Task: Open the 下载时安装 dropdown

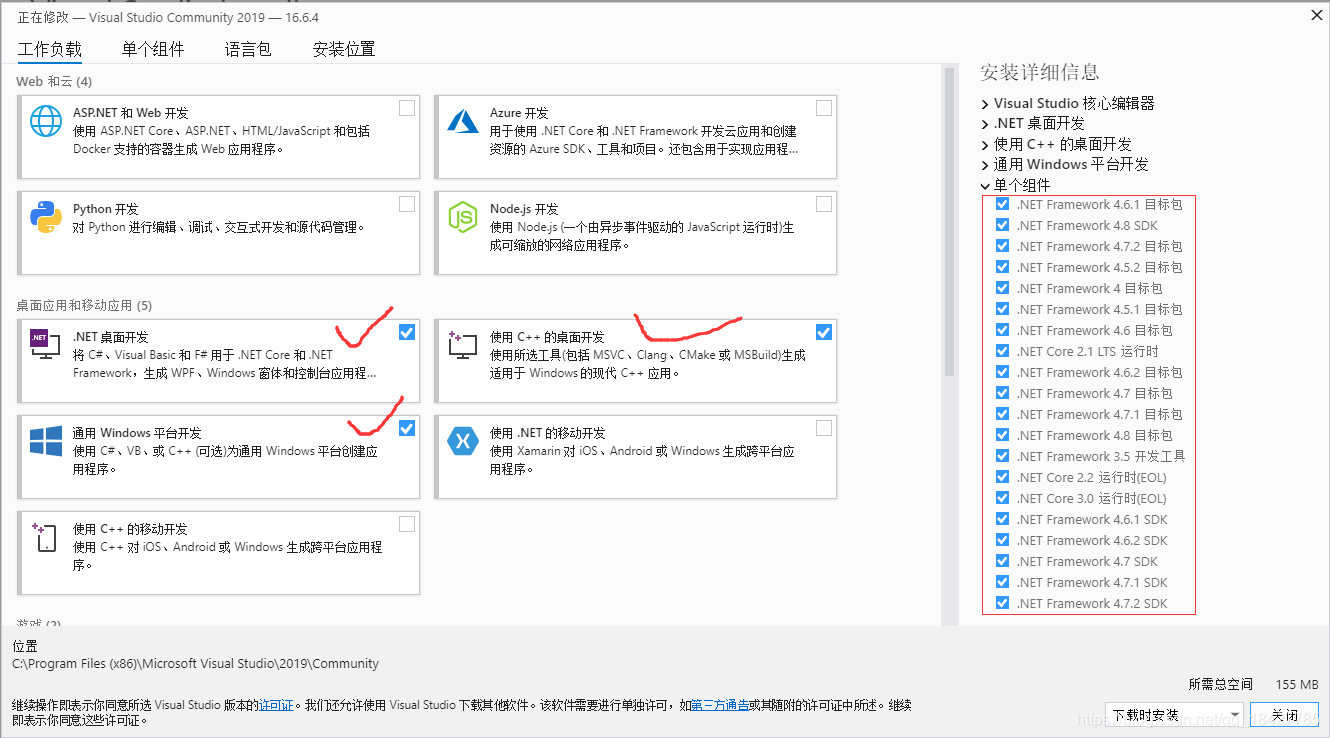Action: [1175, 715]
